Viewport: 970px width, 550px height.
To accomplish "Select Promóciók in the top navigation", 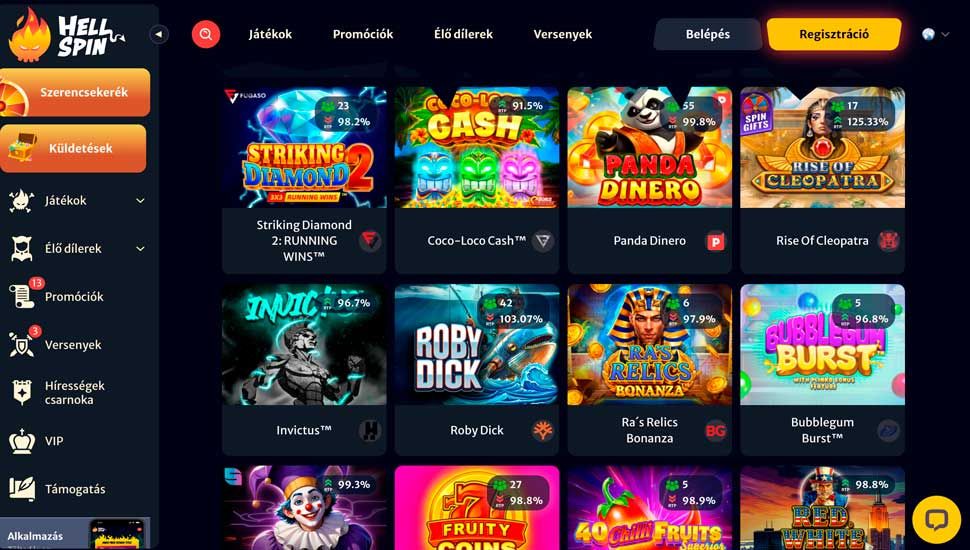I will [x=363, y=34].
